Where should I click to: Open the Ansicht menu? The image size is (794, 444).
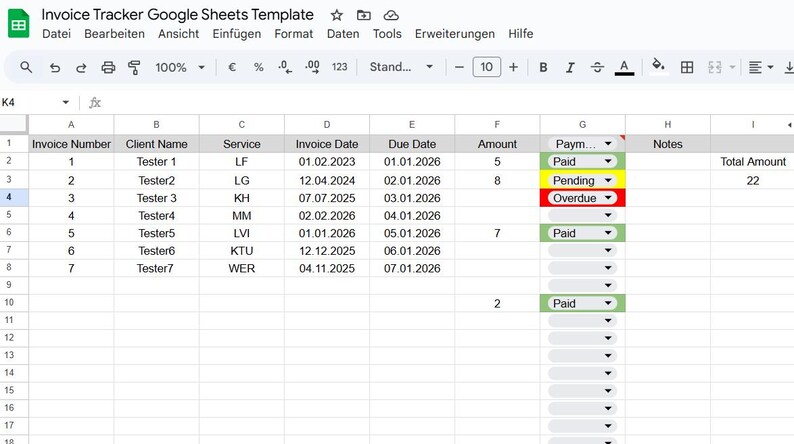(x=178, y=33)
